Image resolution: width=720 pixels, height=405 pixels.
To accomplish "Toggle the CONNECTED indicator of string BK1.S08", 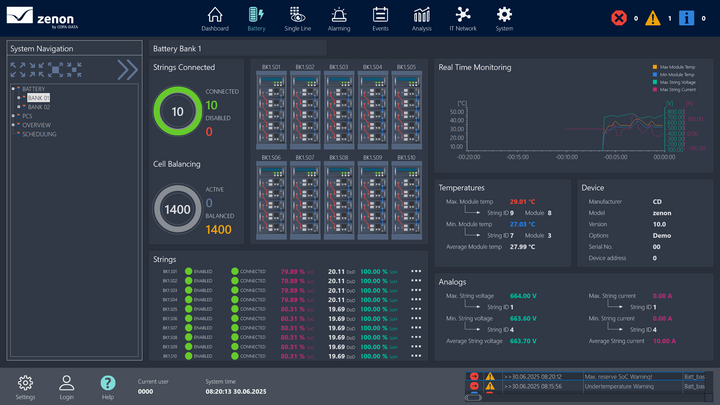I will click(x=235, y=337).
